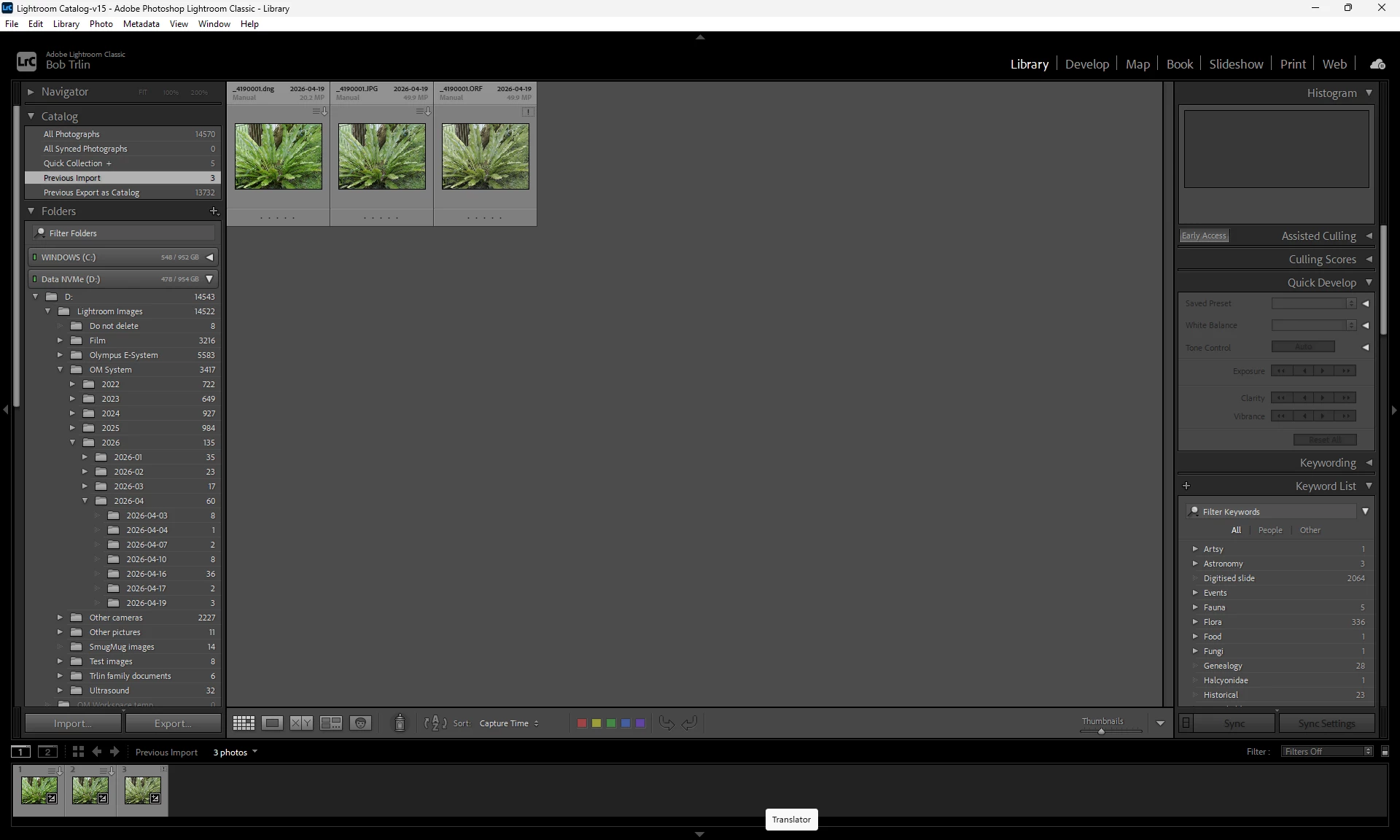
Task: Open People view face icon
Action: click(361, 723)
